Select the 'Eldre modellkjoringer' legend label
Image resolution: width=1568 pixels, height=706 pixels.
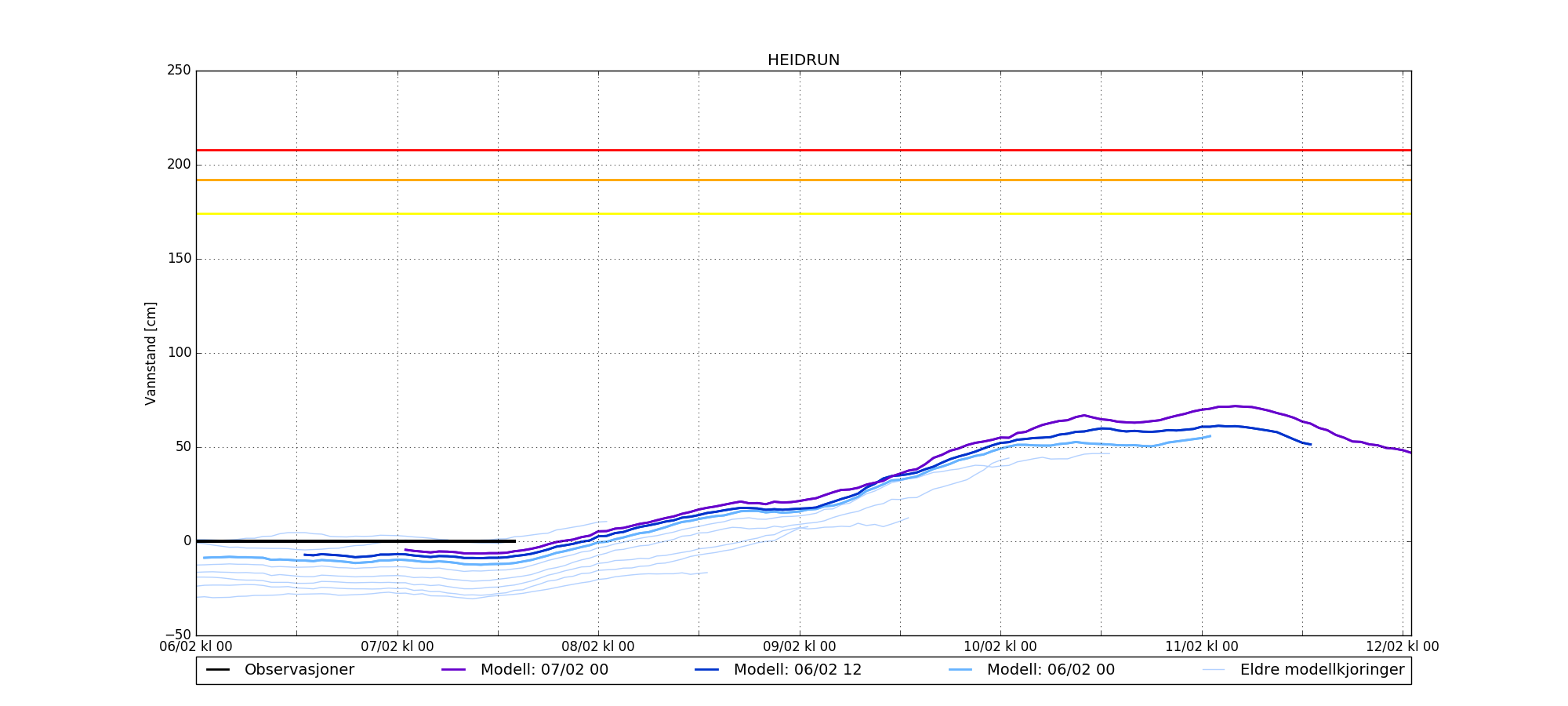point(1322,670)
